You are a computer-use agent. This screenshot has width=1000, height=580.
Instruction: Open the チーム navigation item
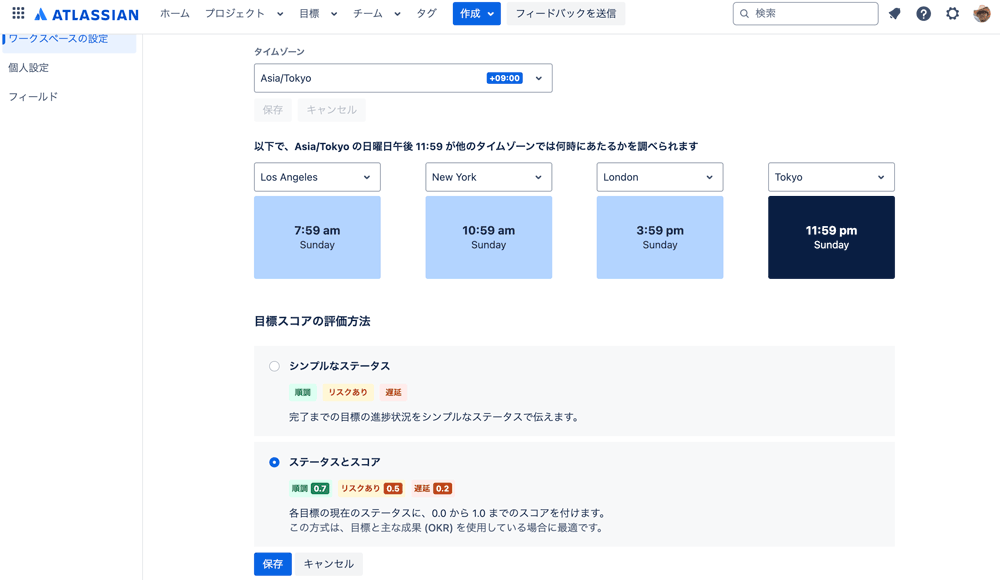pos(368,13)
